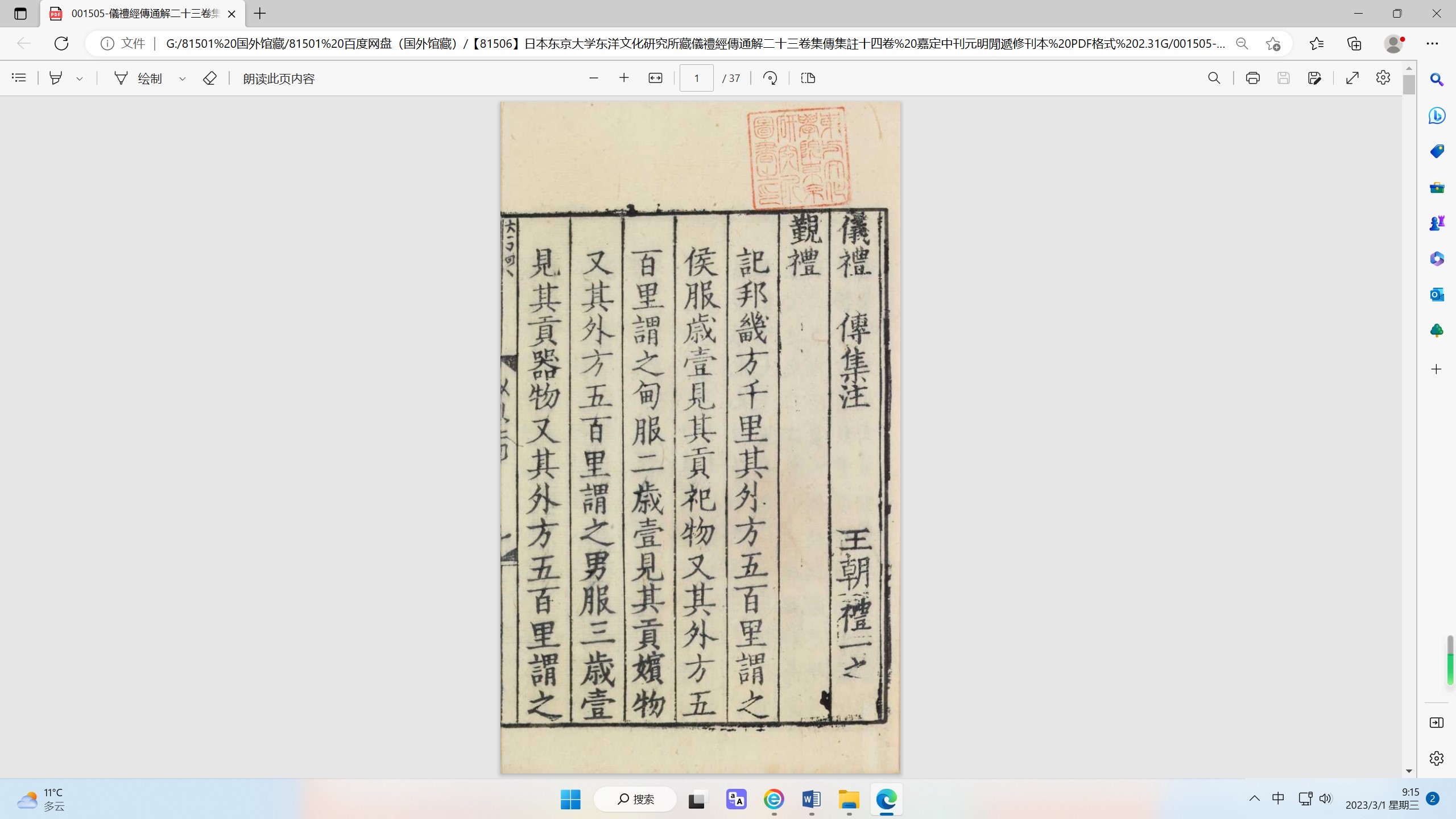Go back to previous page
Viewport: 1456px width, 819px height.
pyautogui.click(x=23, y=43)
